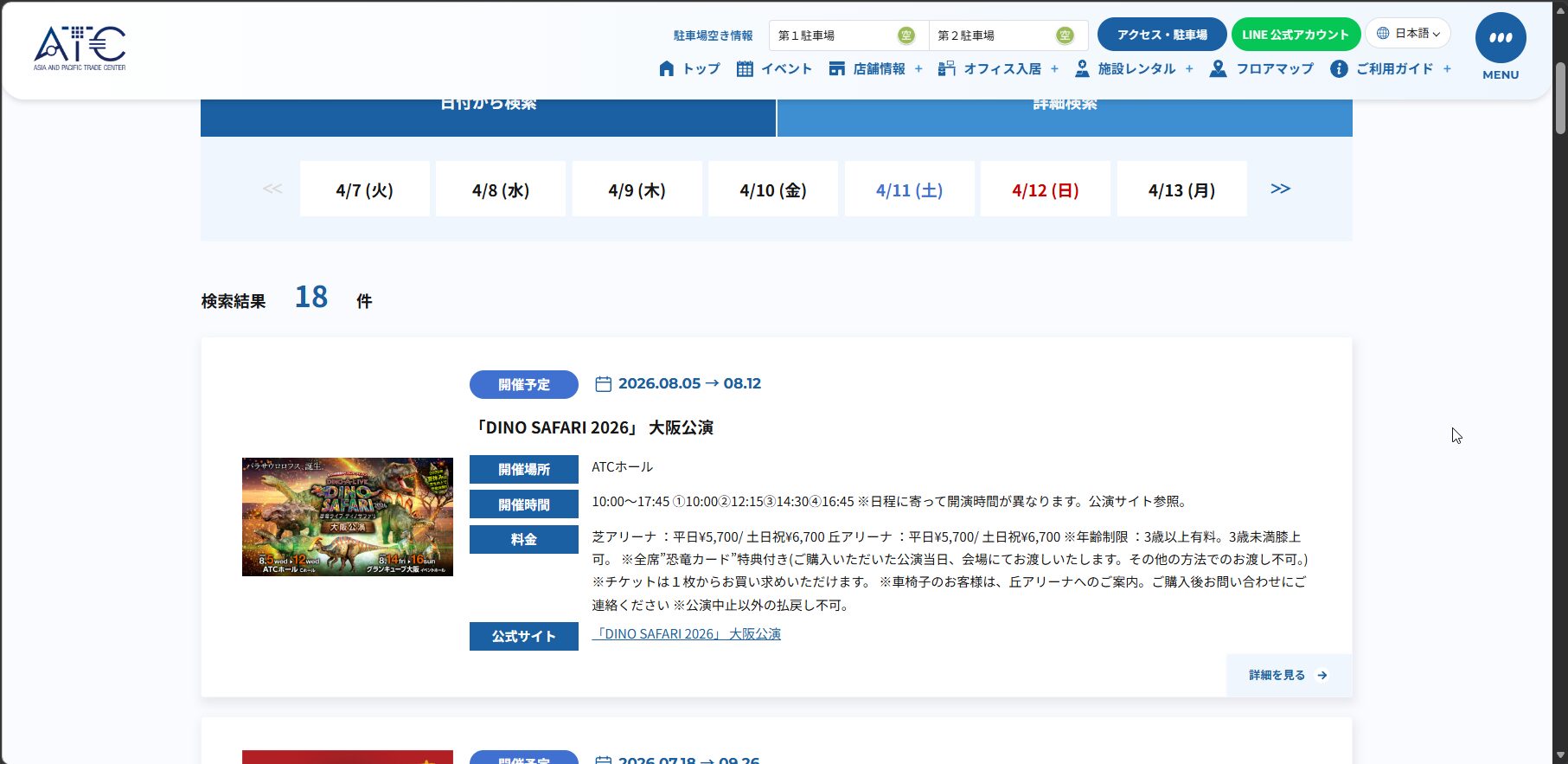The height and width of the screenshot is (764, 1568).
Task: Click アクセス・駐車場 button
Action: click(1162, 35)
